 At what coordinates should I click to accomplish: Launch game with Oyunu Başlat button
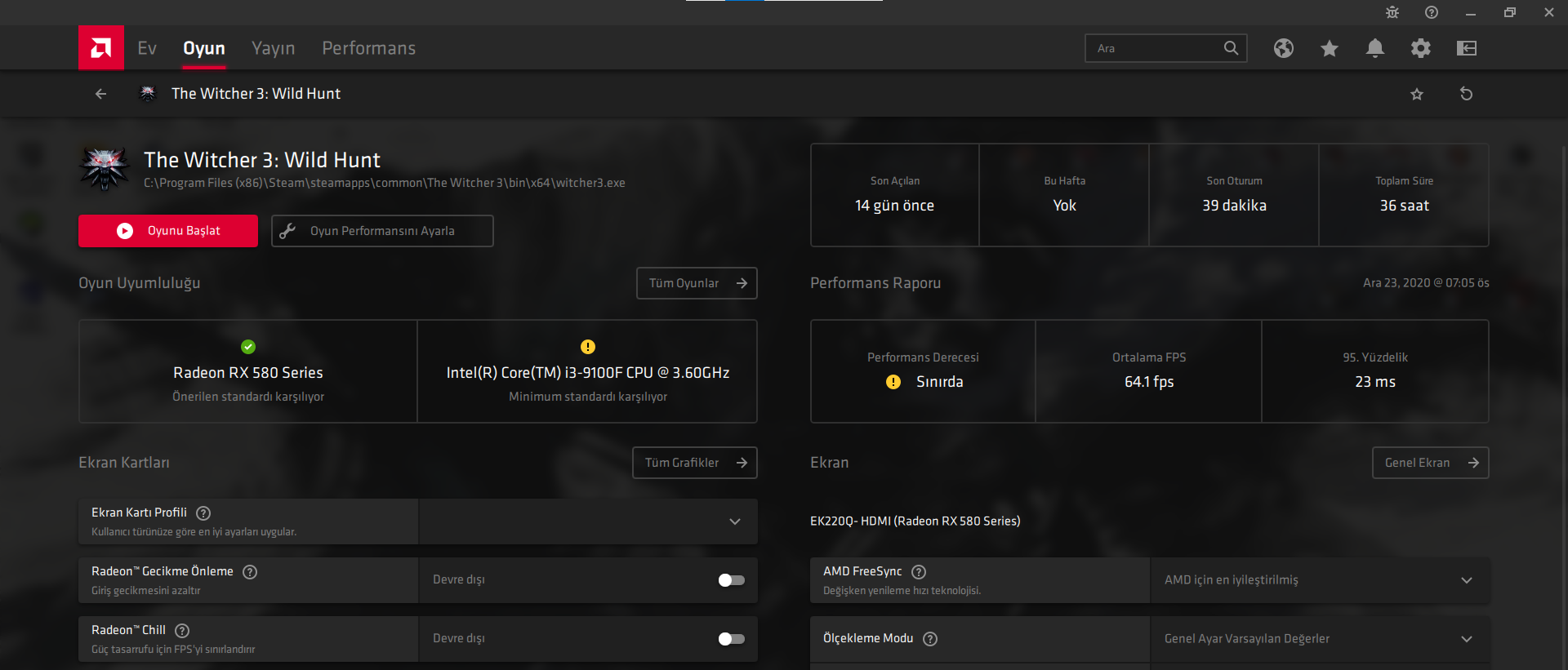168,231
